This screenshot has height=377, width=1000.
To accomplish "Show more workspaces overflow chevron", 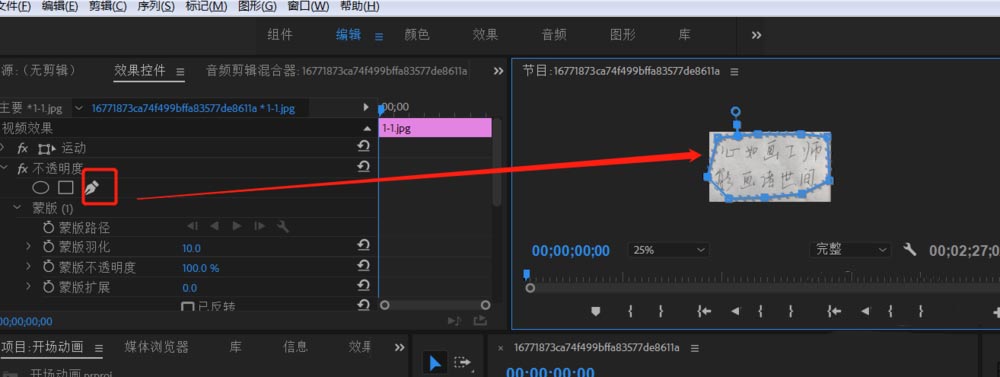I will tap(756, 35).
